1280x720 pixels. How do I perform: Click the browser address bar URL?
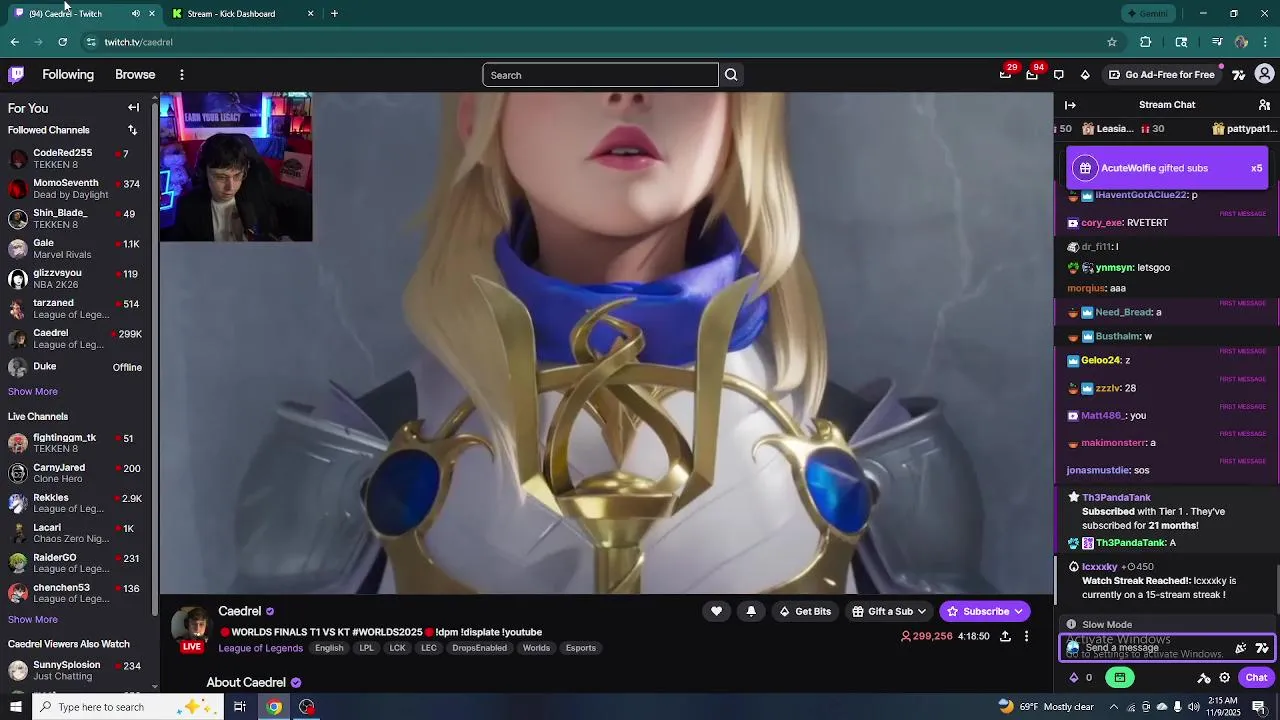pos(139,42)
